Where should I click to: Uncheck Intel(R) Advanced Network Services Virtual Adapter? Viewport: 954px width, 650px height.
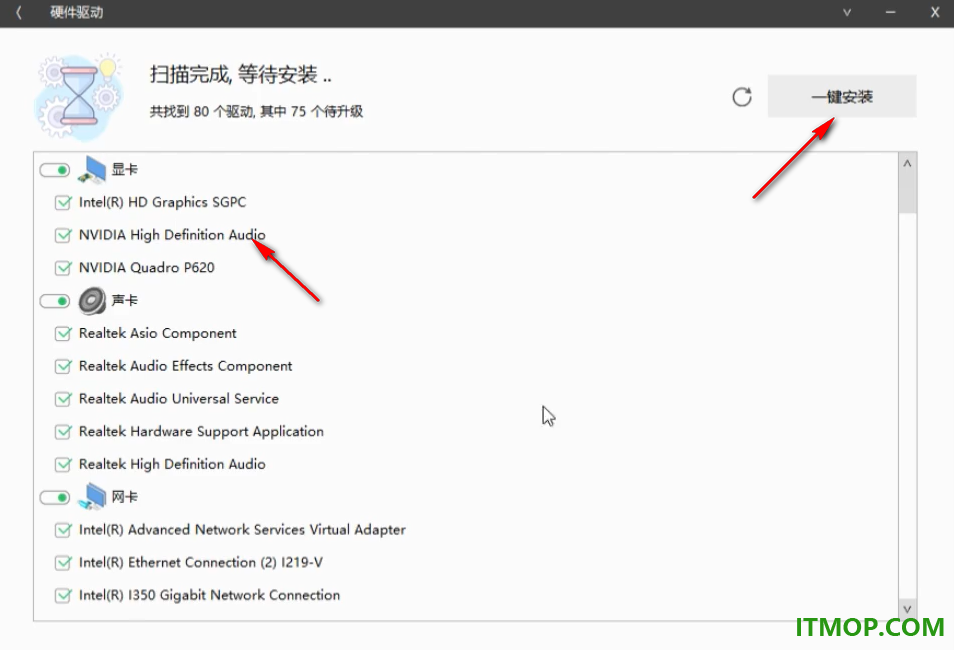[x=63, y=530]
